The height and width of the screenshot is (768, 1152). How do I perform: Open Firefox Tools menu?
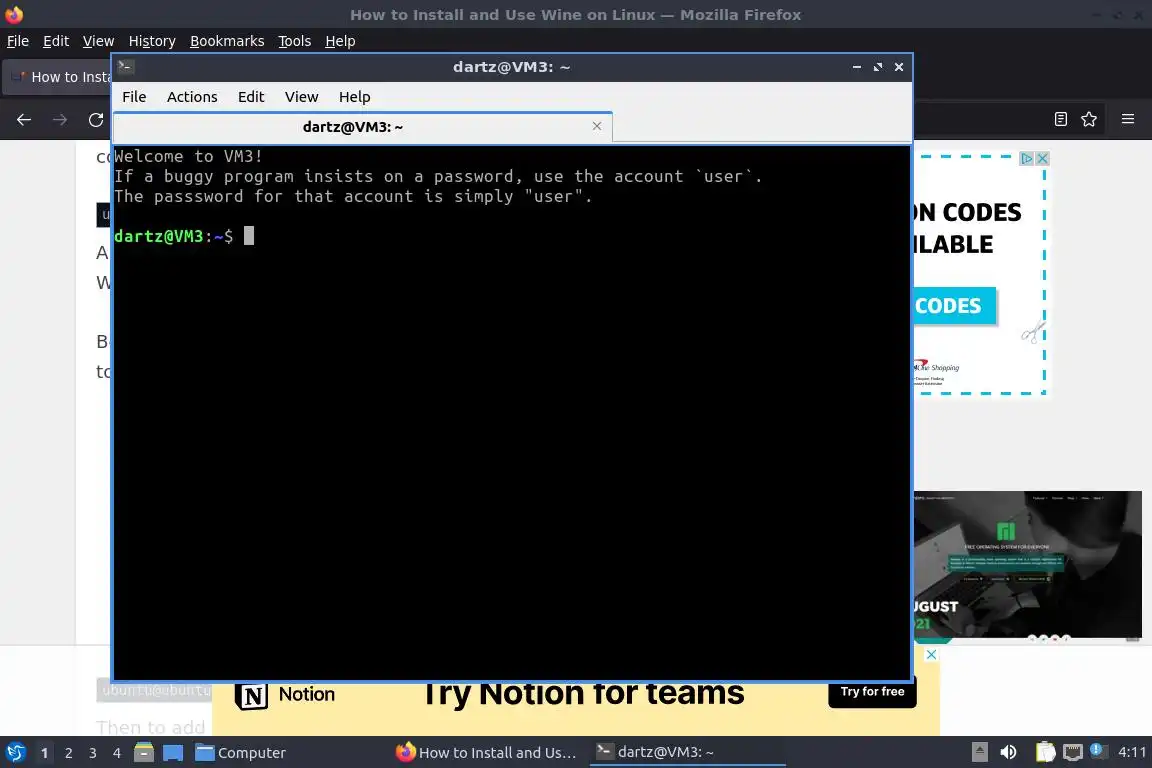coord(295,41)
